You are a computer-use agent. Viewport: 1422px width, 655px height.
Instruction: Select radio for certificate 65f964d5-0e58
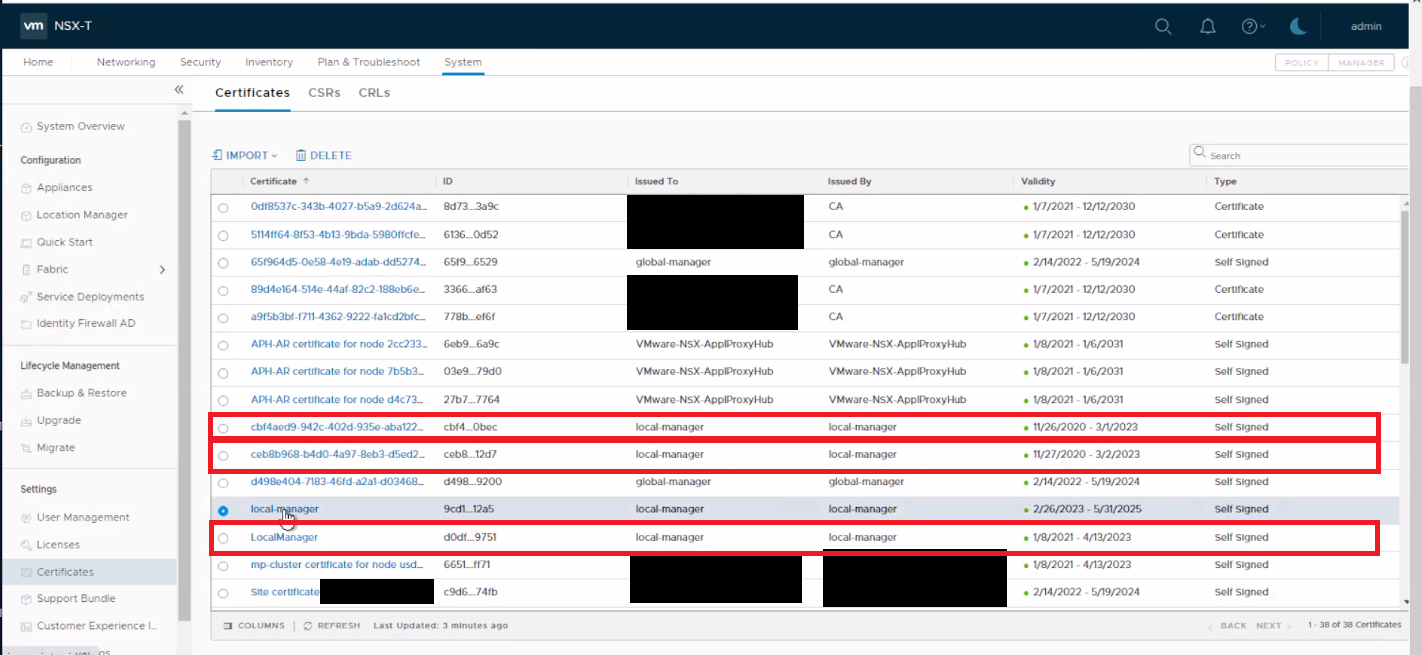(223, 263)
